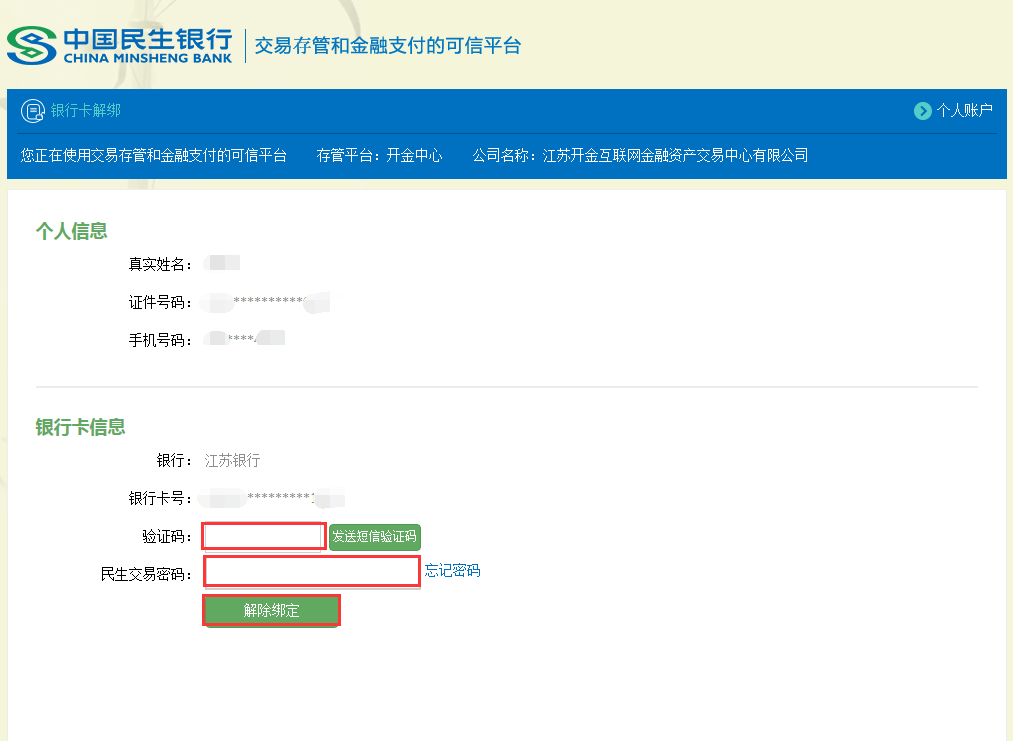The width and height of the screenshot is (1013, 741).
Task: Click the China Minsheng Bank logo icon
Action: click(32, 45)
